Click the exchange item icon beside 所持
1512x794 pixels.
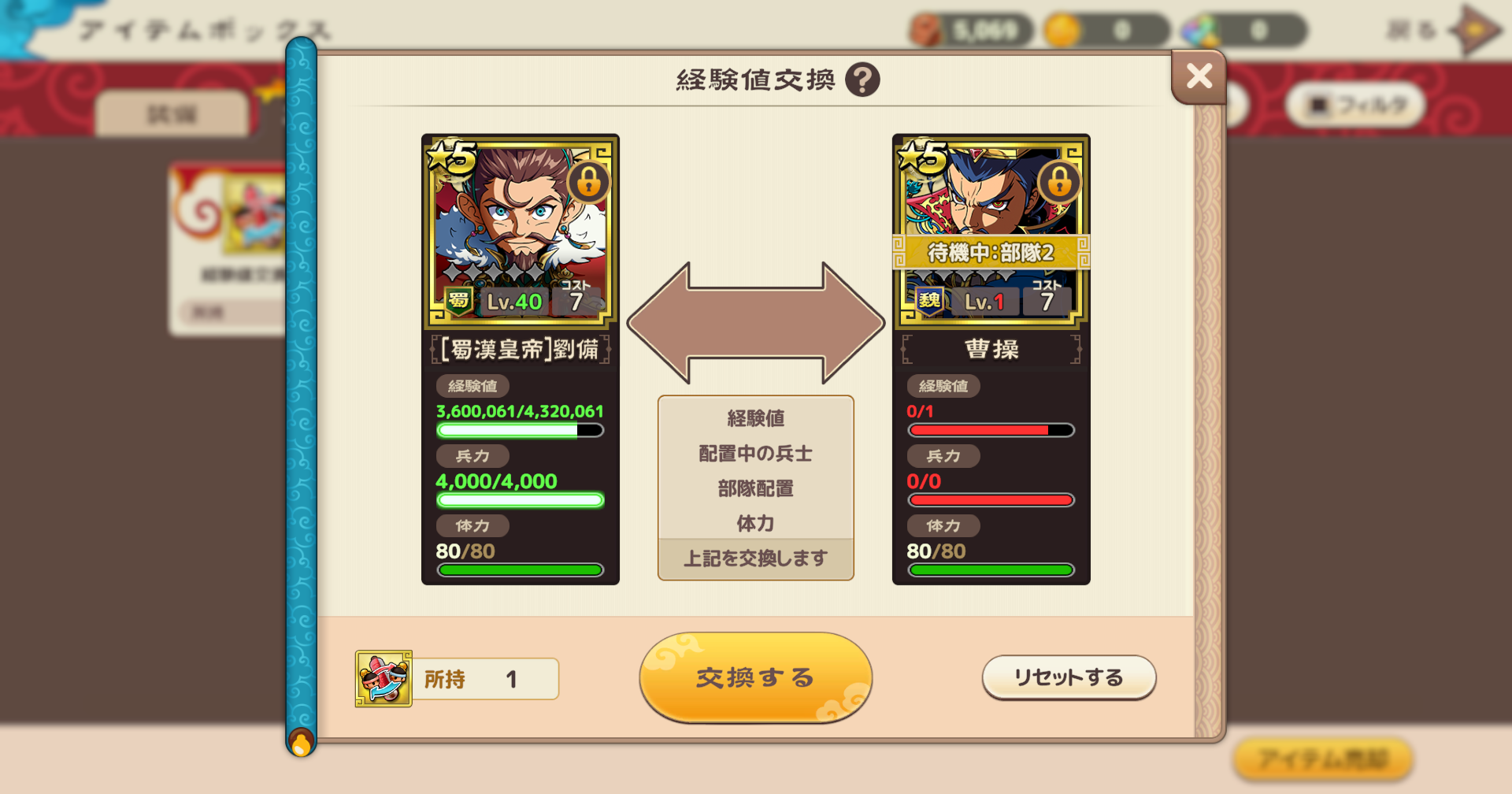(384, 678)
